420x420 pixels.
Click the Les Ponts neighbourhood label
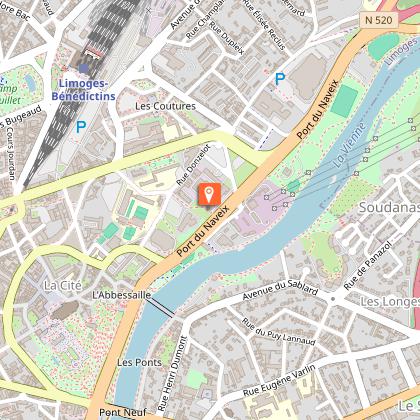(139, 362)
